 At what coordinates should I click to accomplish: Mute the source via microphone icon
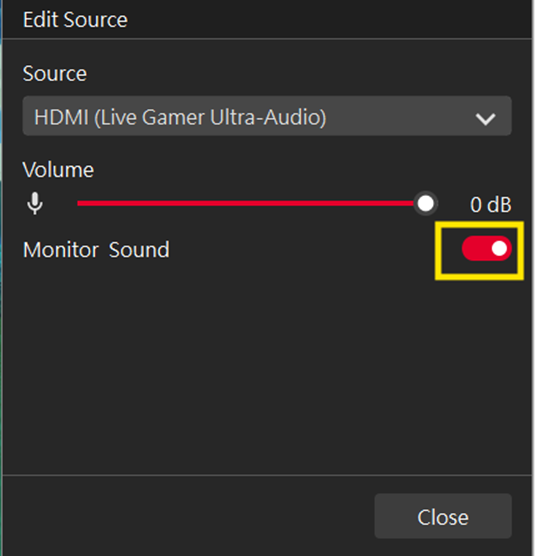tap(35, 204)
